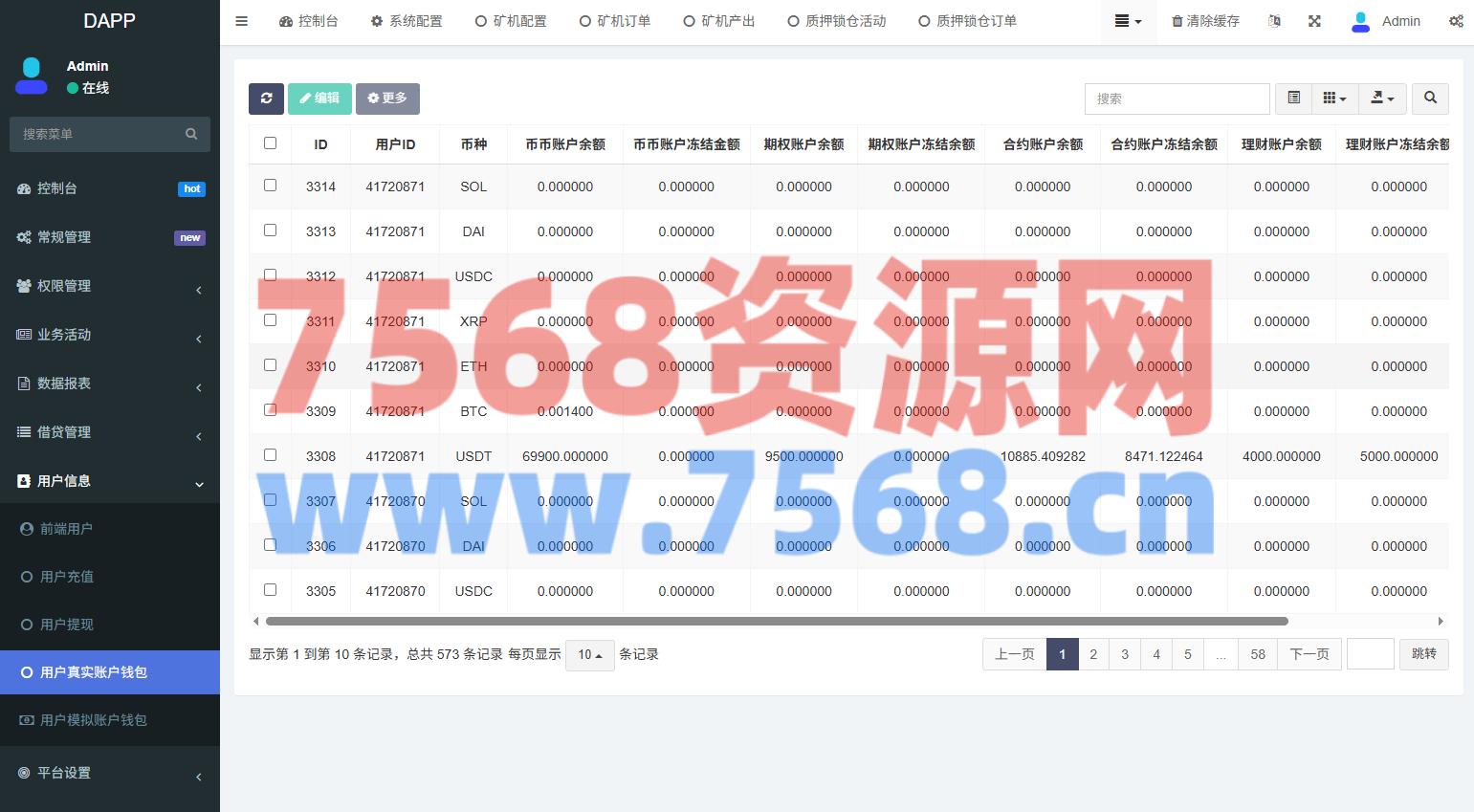Screen dimensions: 1474x812
Task: Tick the checkbox for row ID 3308
Action: click(x=271, y=455)
